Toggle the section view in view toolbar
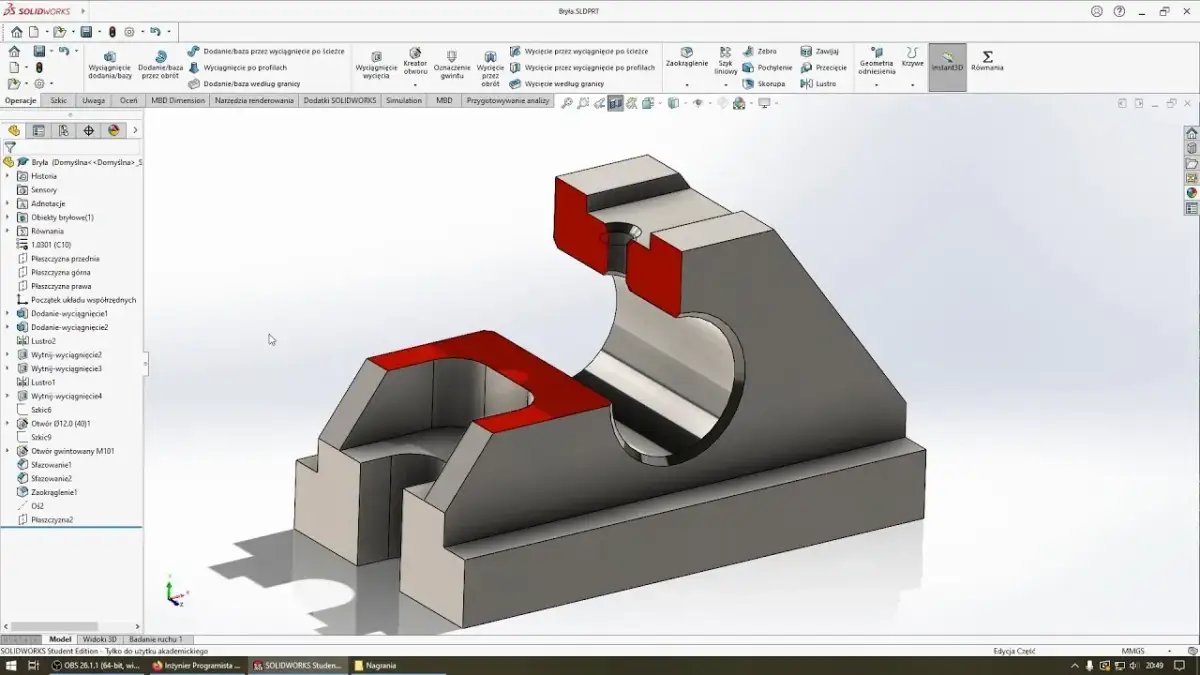 (615, 102)
